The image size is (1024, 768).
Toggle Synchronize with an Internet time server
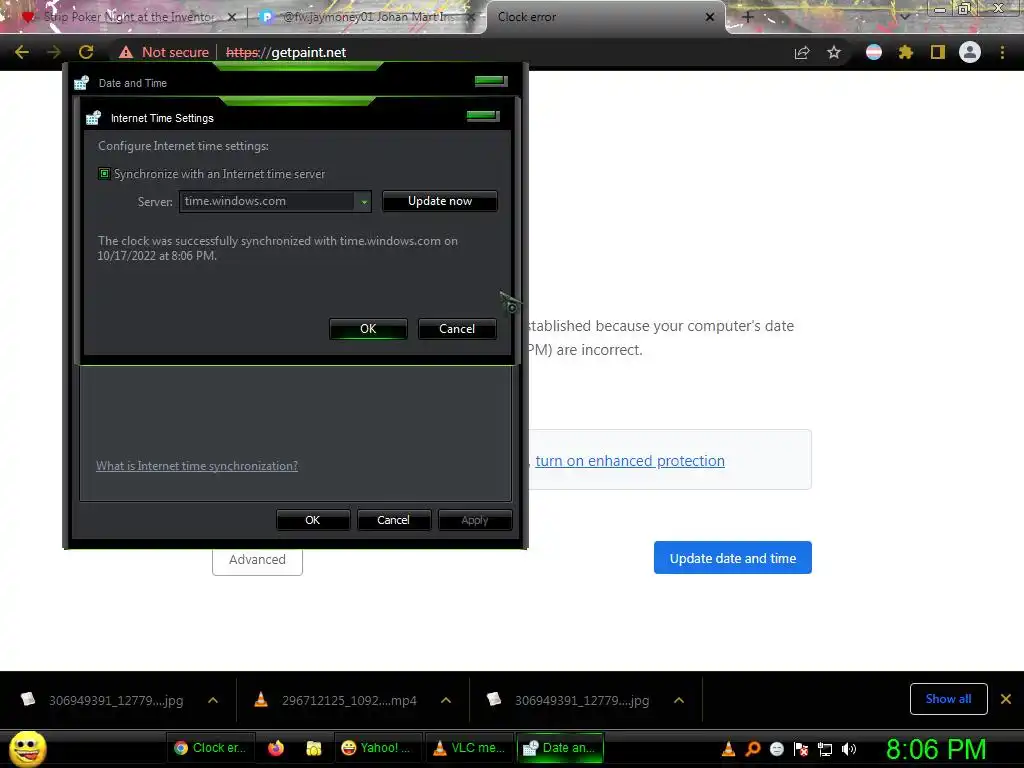[104, 174]
